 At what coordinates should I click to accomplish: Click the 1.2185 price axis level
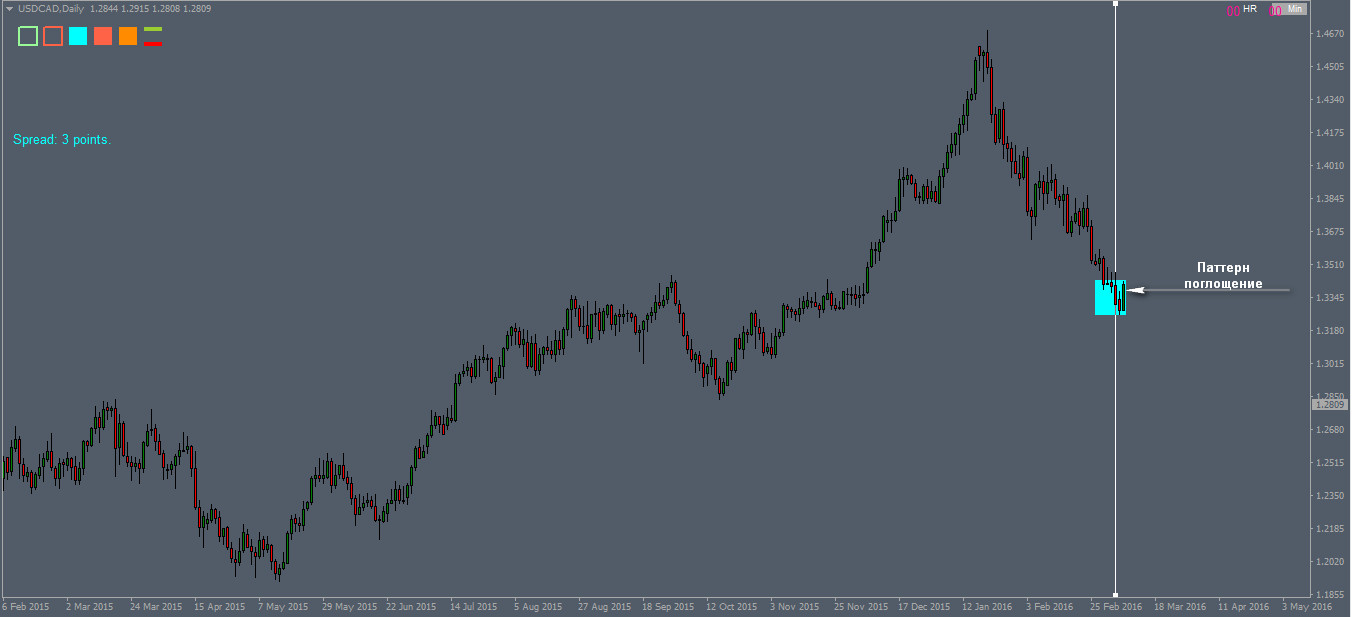1331,529
